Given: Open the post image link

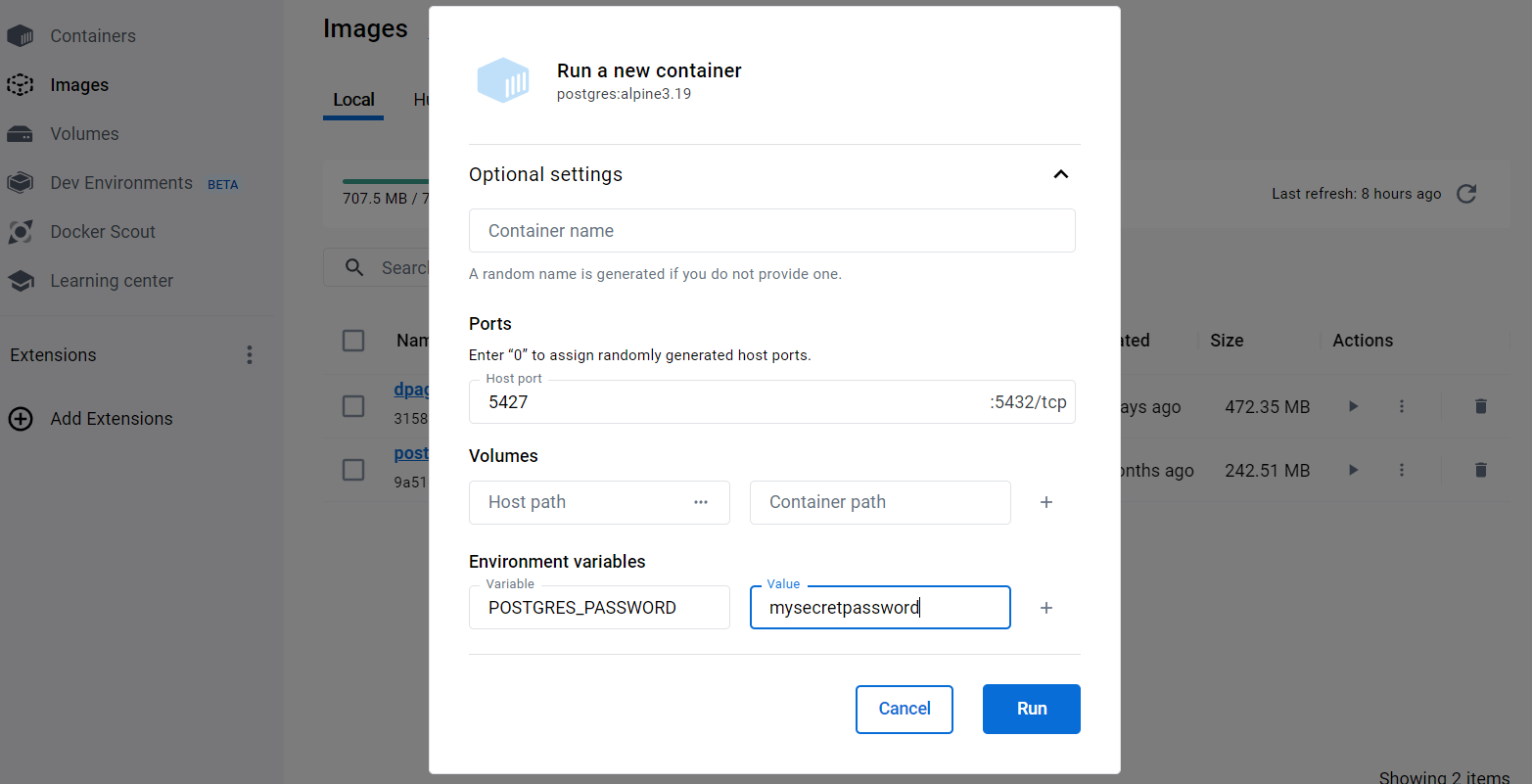Looking at the screenshot, I should click(x=411, y=453).
